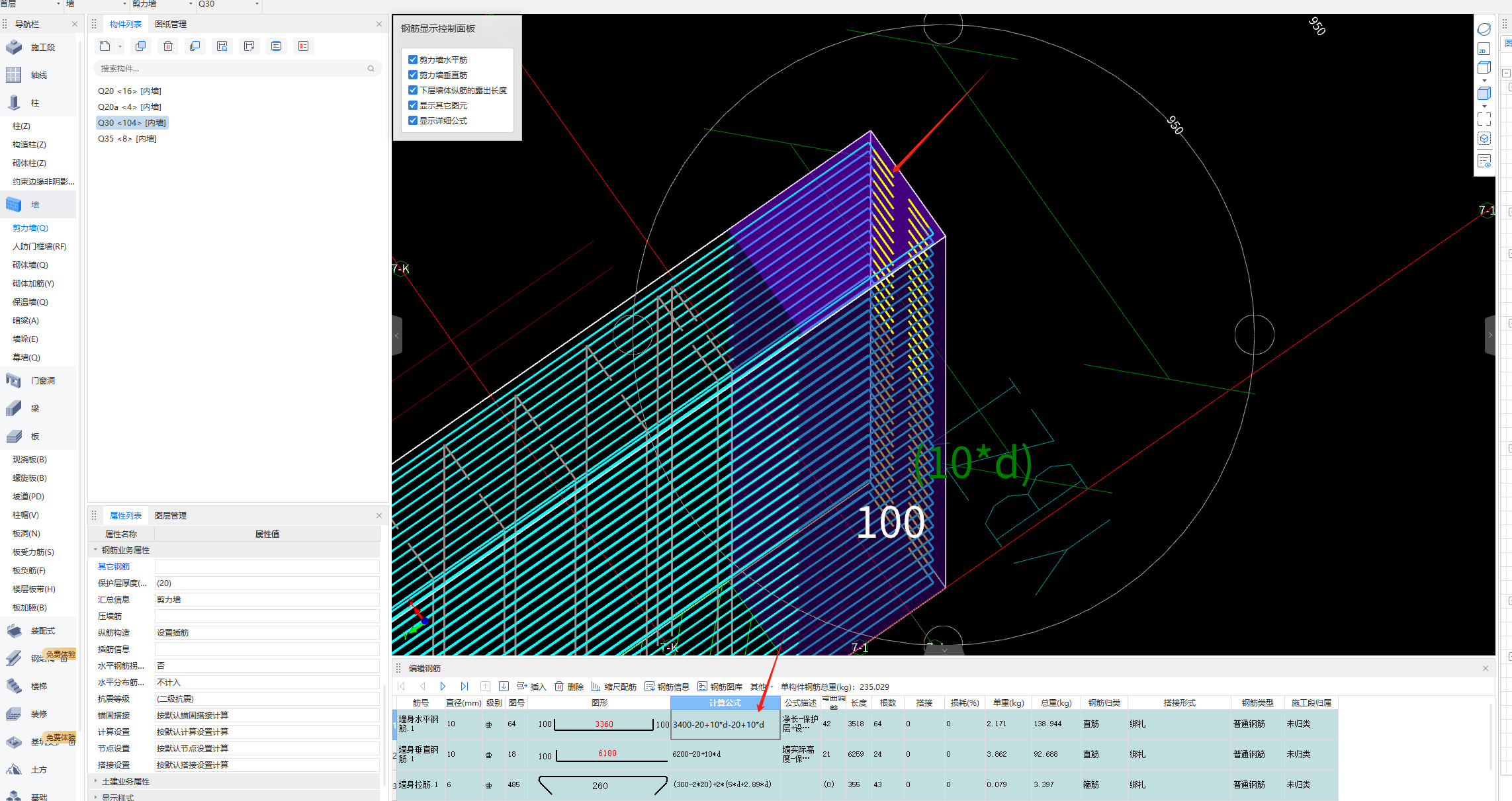
Task: Click the new component icon
Action: pyautogui.click(x=105, y=46)
